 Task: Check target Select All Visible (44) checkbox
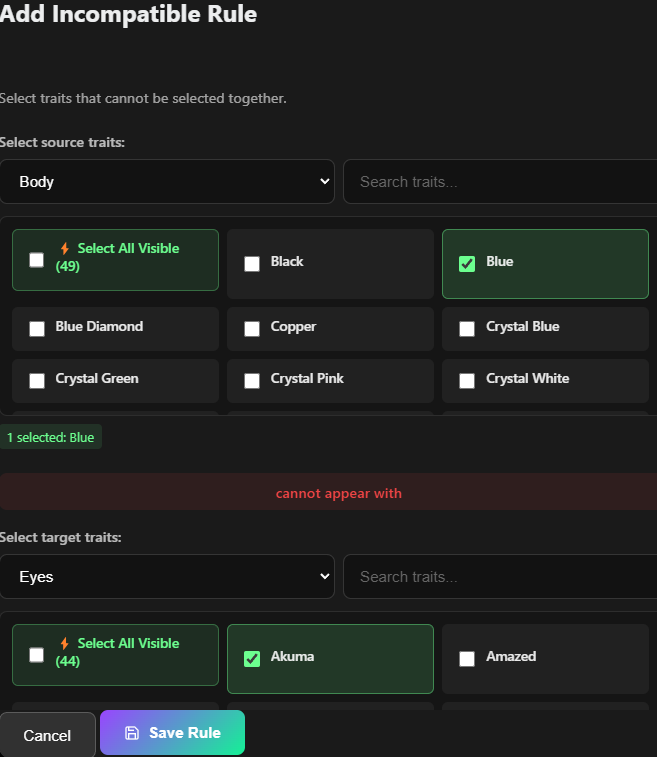coord(37,655)
